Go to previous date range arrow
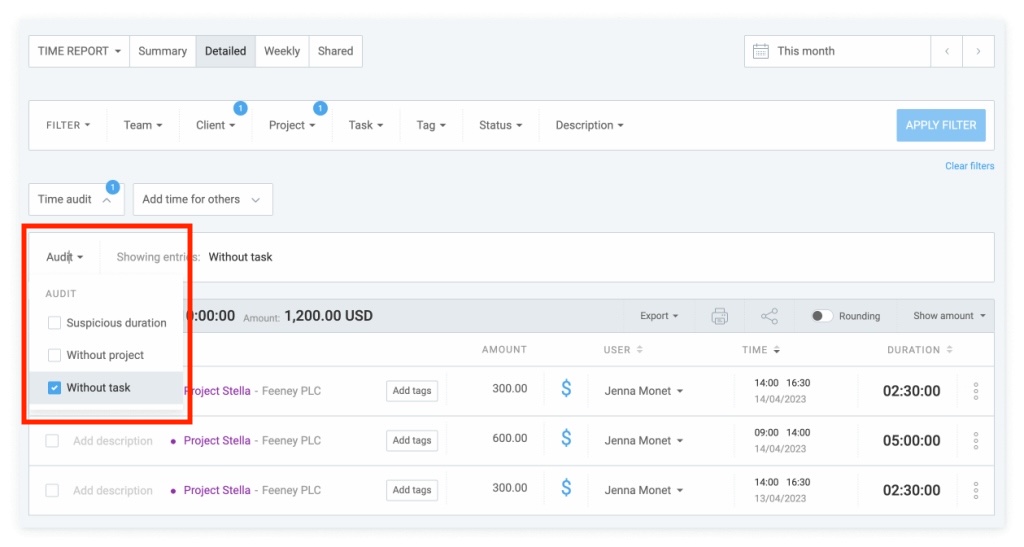Image resolution: width=1024 pixels, height=547 pixels. point(946,51)
